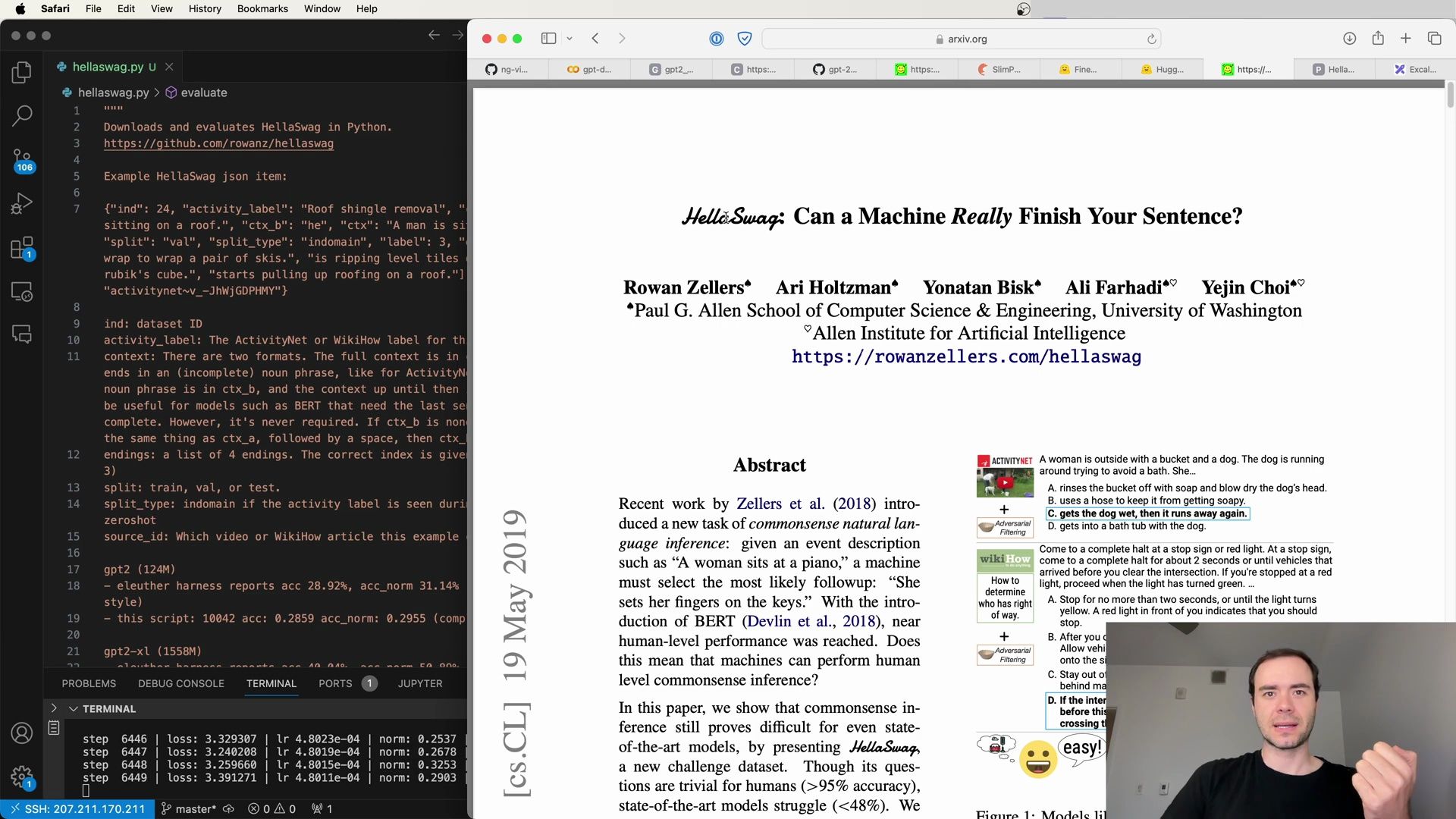This screenshot has height=819, width=1456.
Task: Open the Extensions view in VS Code
Action: (22, 248)
